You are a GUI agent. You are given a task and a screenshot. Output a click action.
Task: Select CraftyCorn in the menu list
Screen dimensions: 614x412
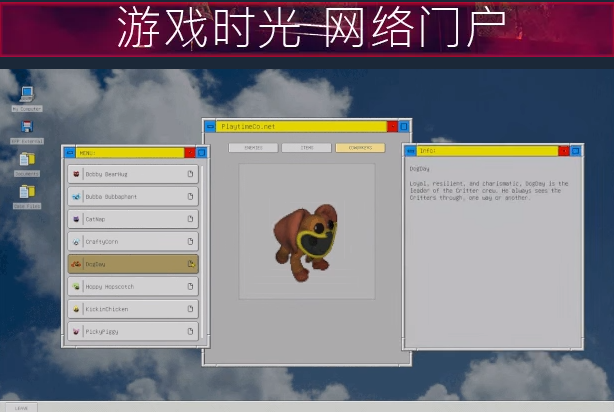tap(133, 242)
